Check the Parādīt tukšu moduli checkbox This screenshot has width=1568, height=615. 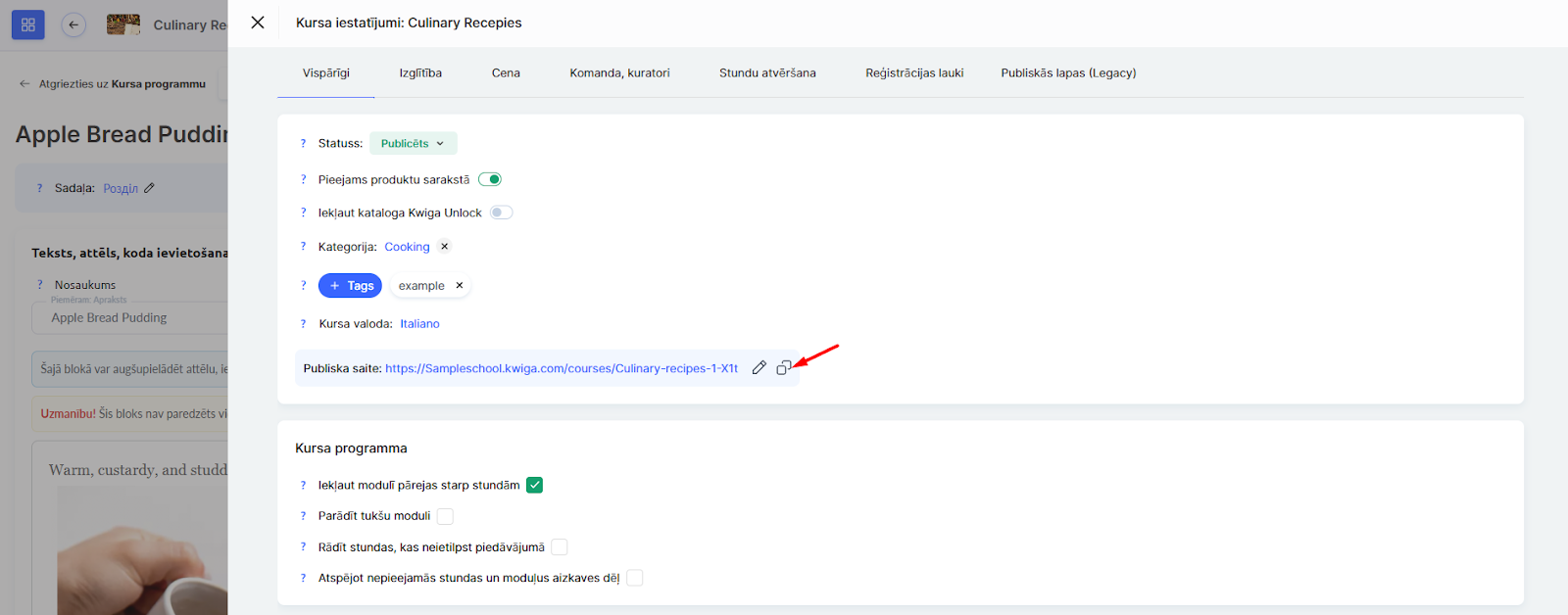[445, 516]
